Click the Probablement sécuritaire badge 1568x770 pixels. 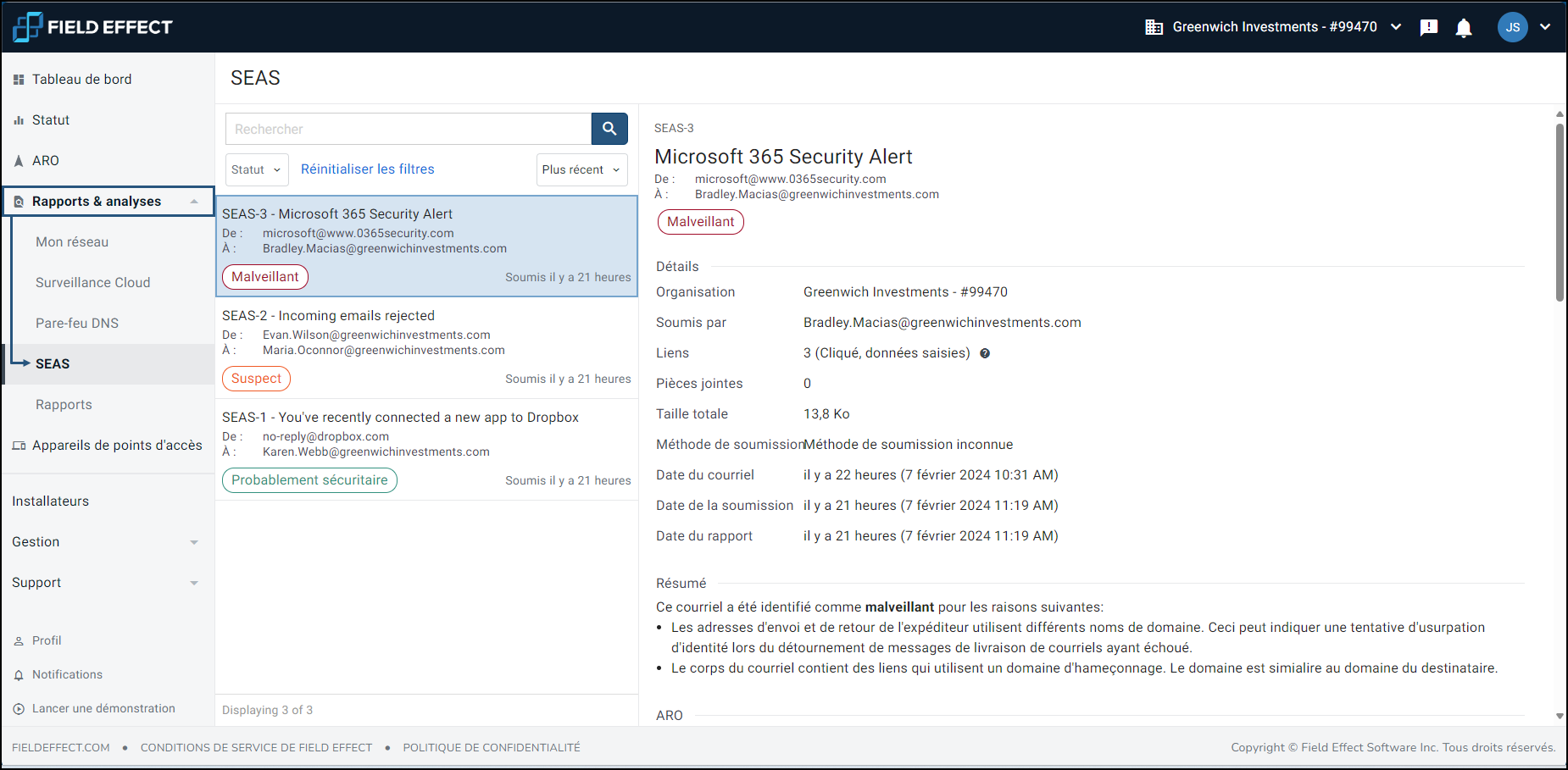[x=309, y=480]
